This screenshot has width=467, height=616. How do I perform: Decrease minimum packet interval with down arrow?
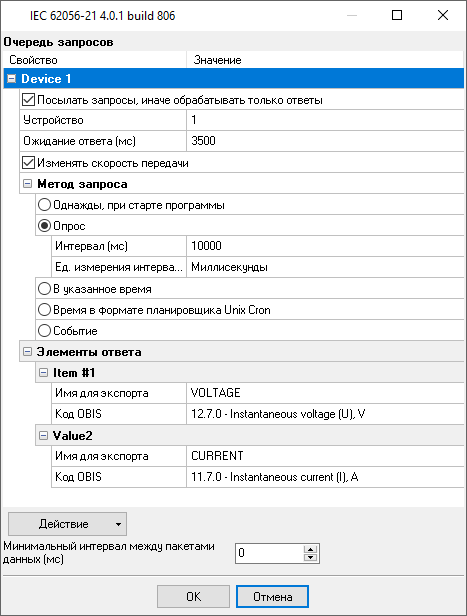tap(311, 557)
